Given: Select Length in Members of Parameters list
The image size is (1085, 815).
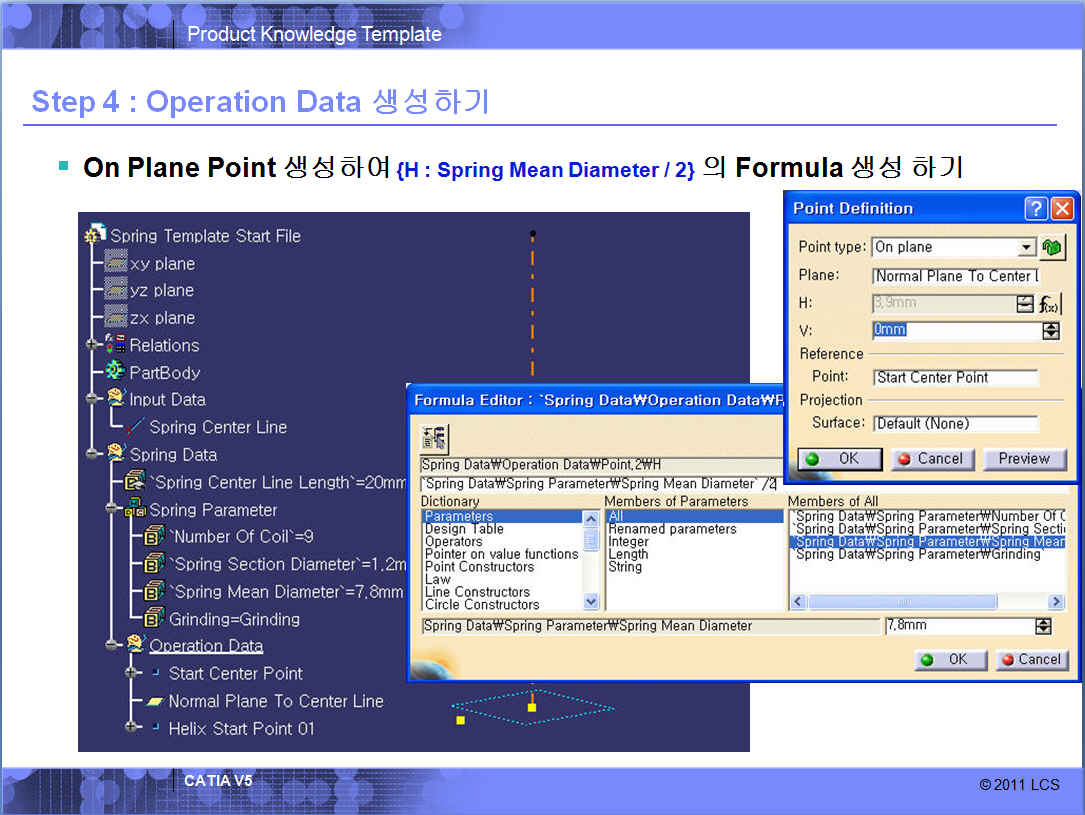Looking at the screenshot, I should point(628,554).
